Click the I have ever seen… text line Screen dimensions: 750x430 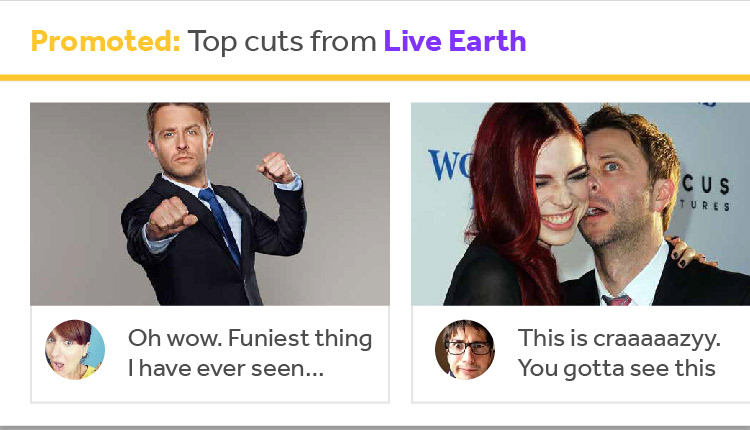coord(226,368)
